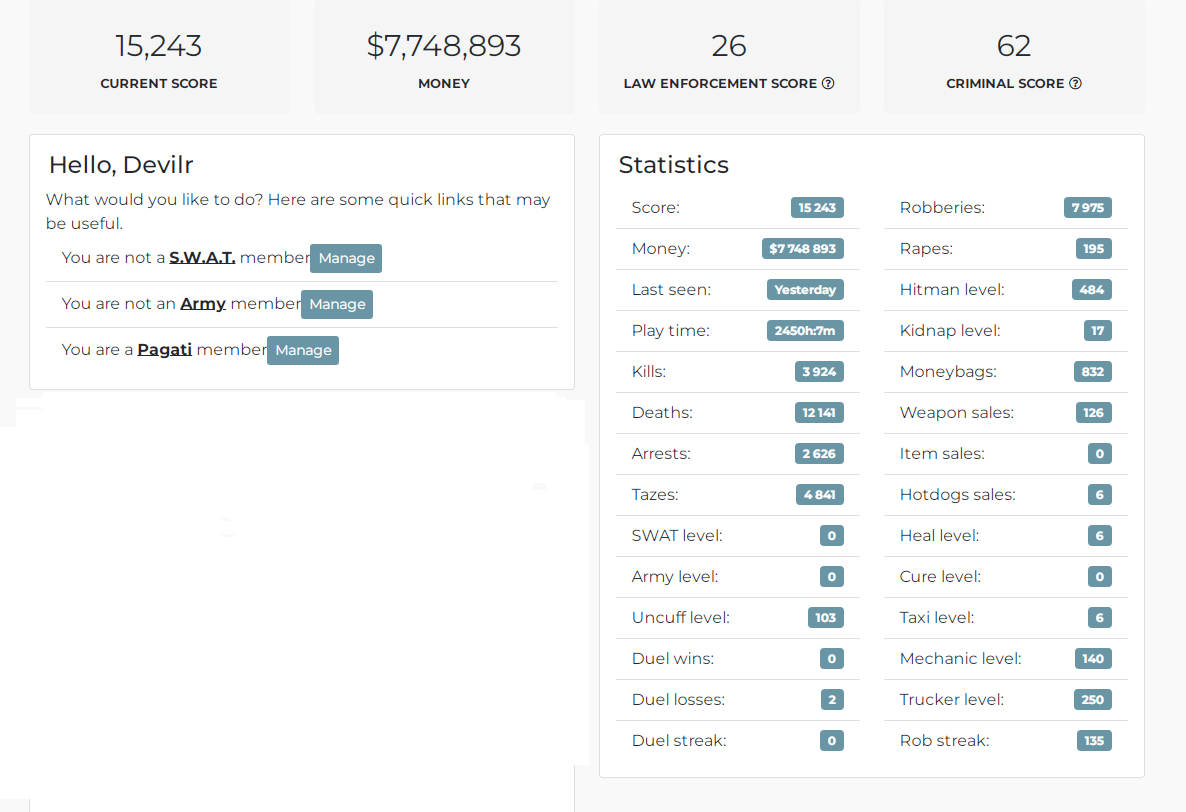Click the Money badge $7 748 893

pos(803,248)
